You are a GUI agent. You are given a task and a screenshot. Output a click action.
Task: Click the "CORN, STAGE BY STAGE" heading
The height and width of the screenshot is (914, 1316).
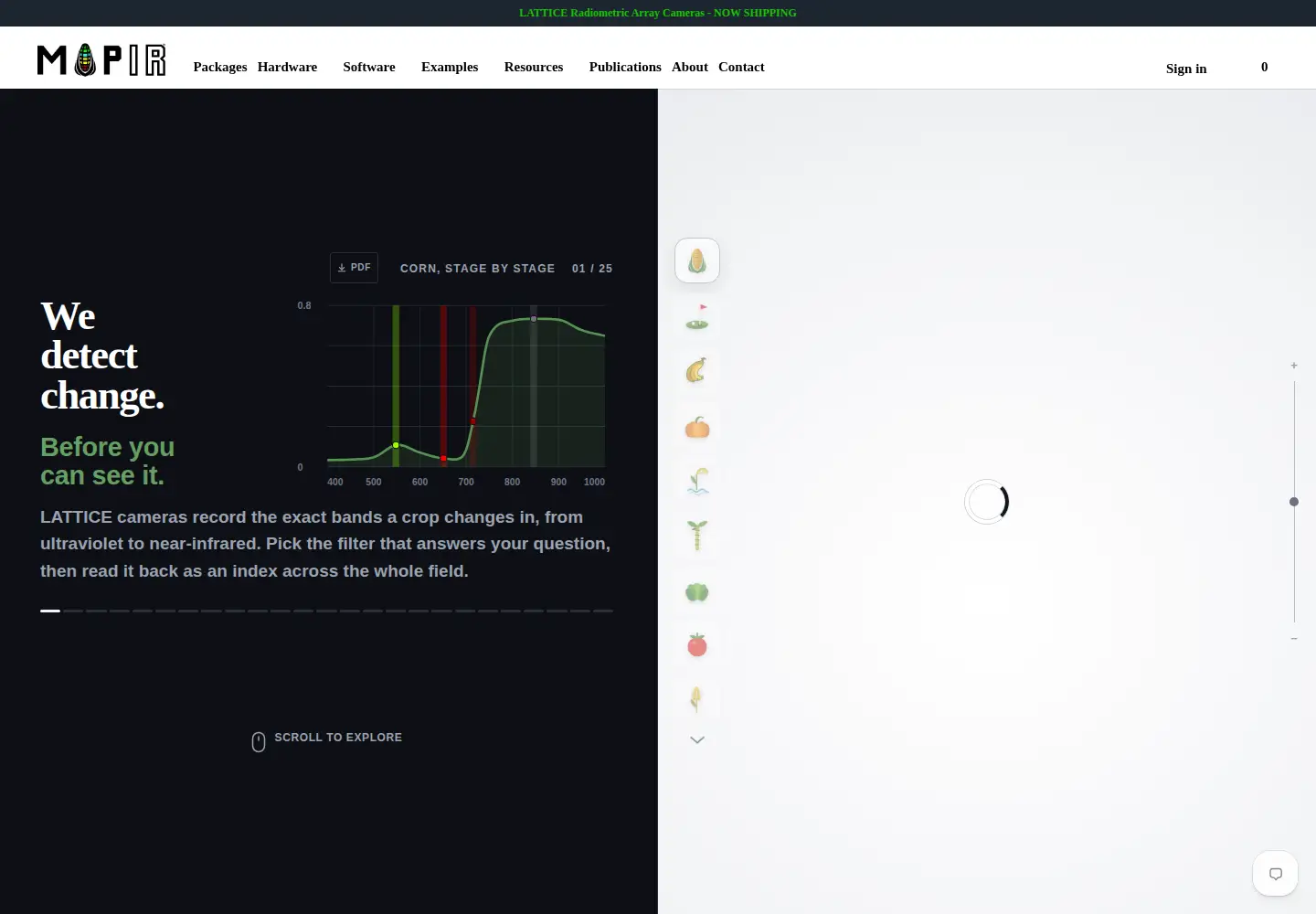[478, 269]
